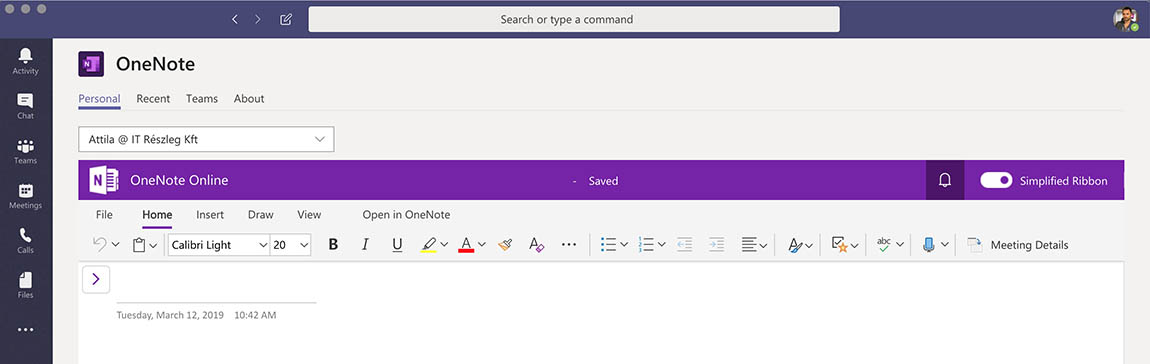This screenshot has height=364, width=1150.
Task: Open the Teams section in sidebar
Action: pyautogui.click(x=26, y=150)
